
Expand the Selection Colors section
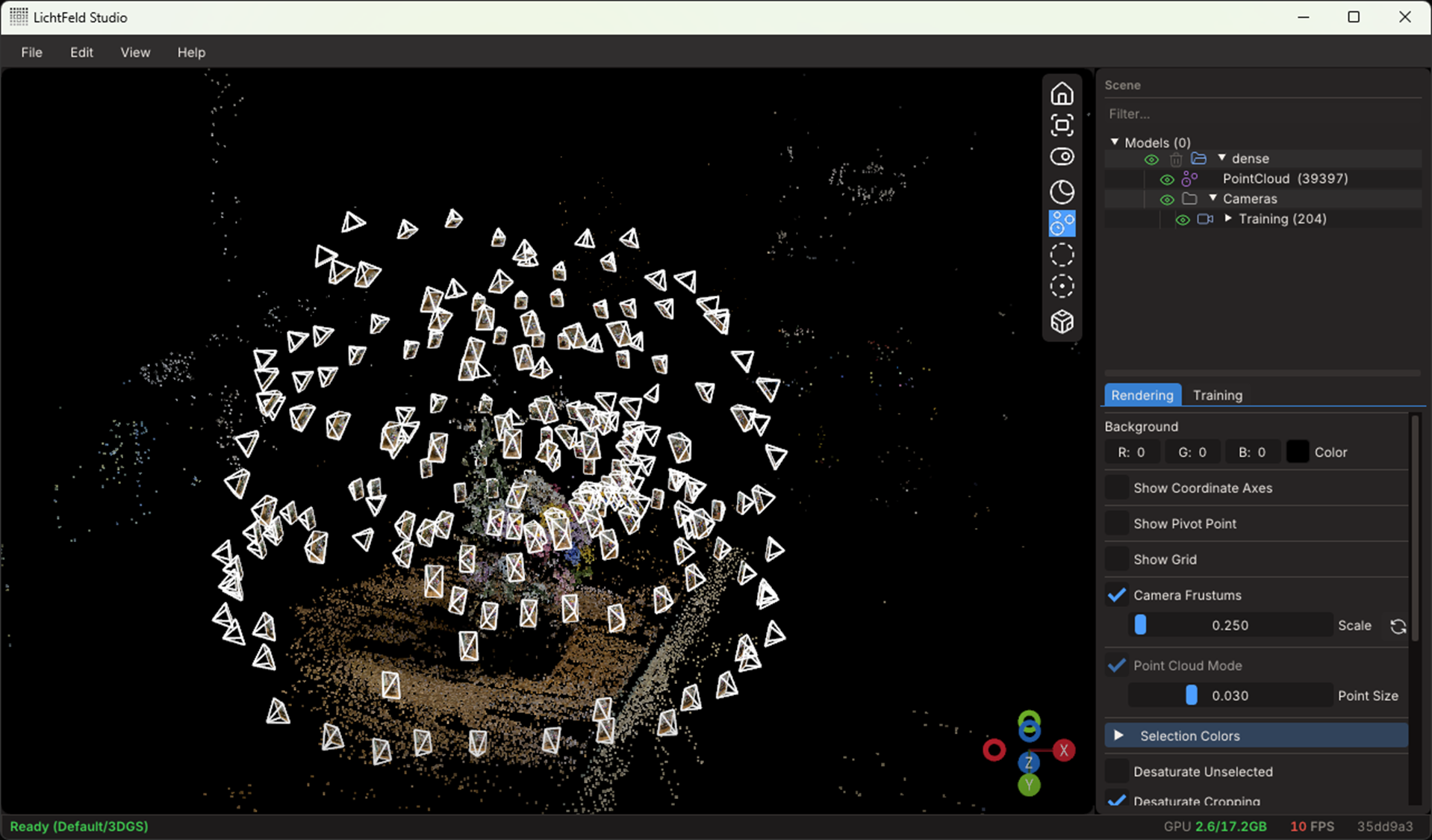point(1118,735)
